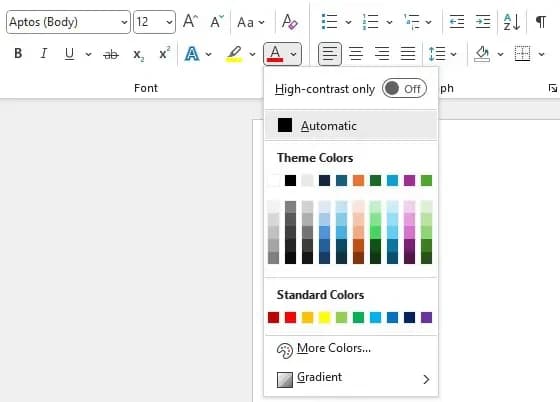Expand bullet library dropdown arrow
Viewport: 560px width, 402px height.
pos(348,22)
